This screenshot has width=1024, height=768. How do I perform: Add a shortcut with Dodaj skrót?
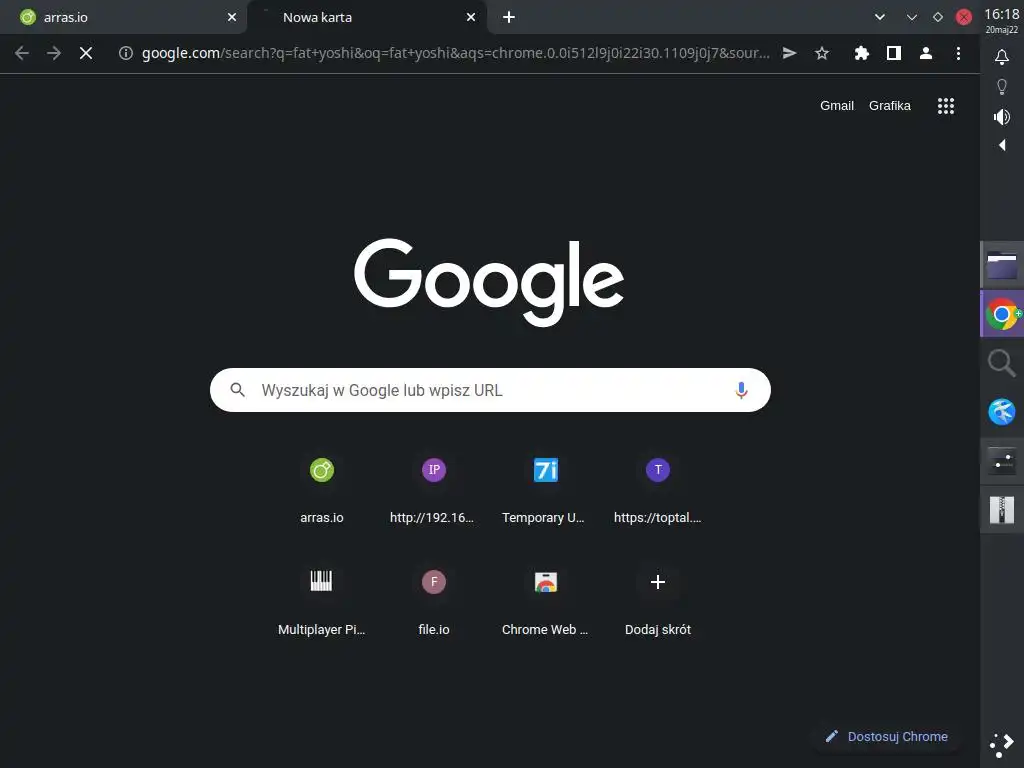click(x=658, y=602)
